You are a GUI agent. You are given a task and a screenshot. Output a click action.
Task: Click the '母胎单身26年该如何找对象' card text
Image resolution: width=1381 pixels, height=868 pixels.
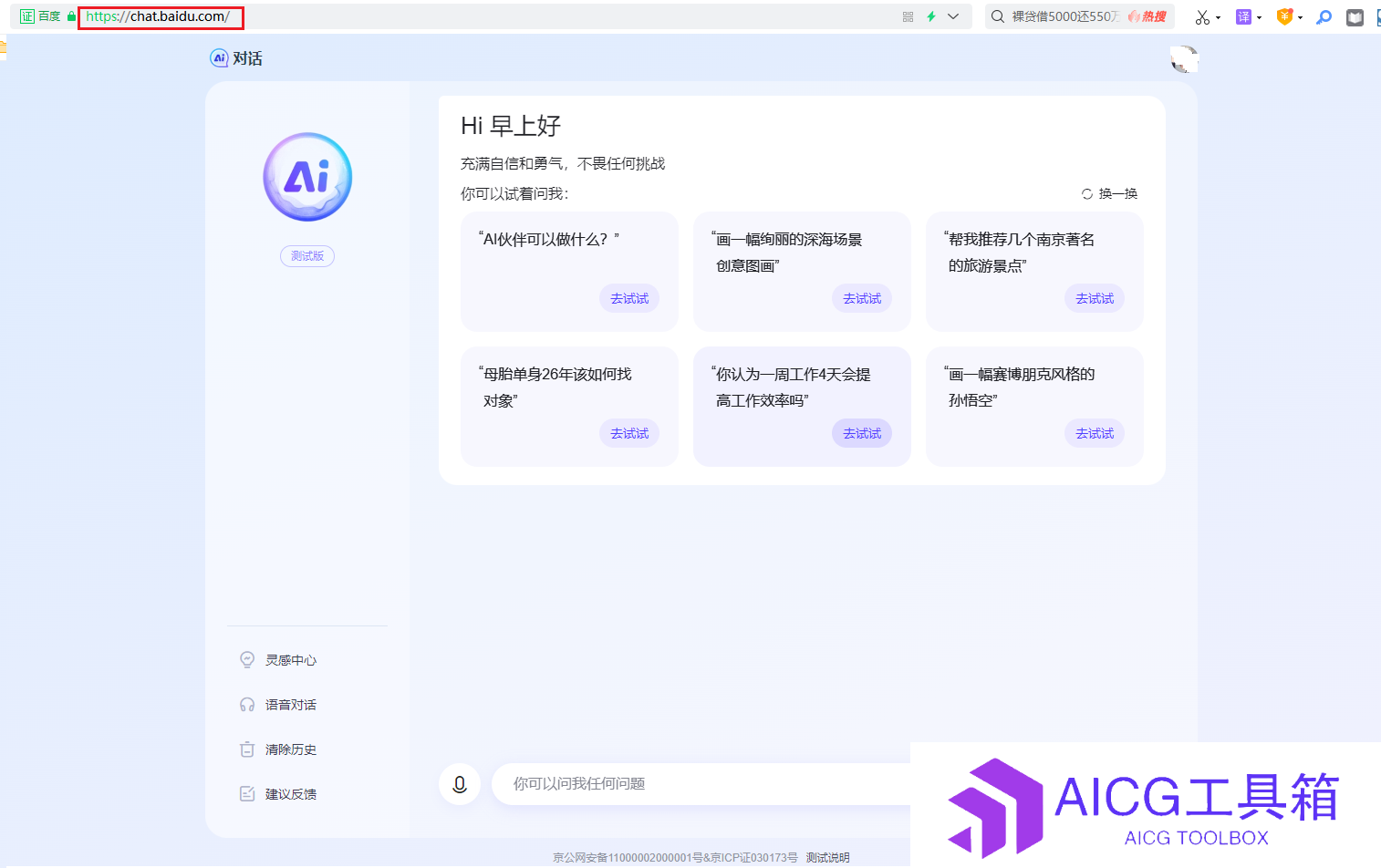[556, 387]
